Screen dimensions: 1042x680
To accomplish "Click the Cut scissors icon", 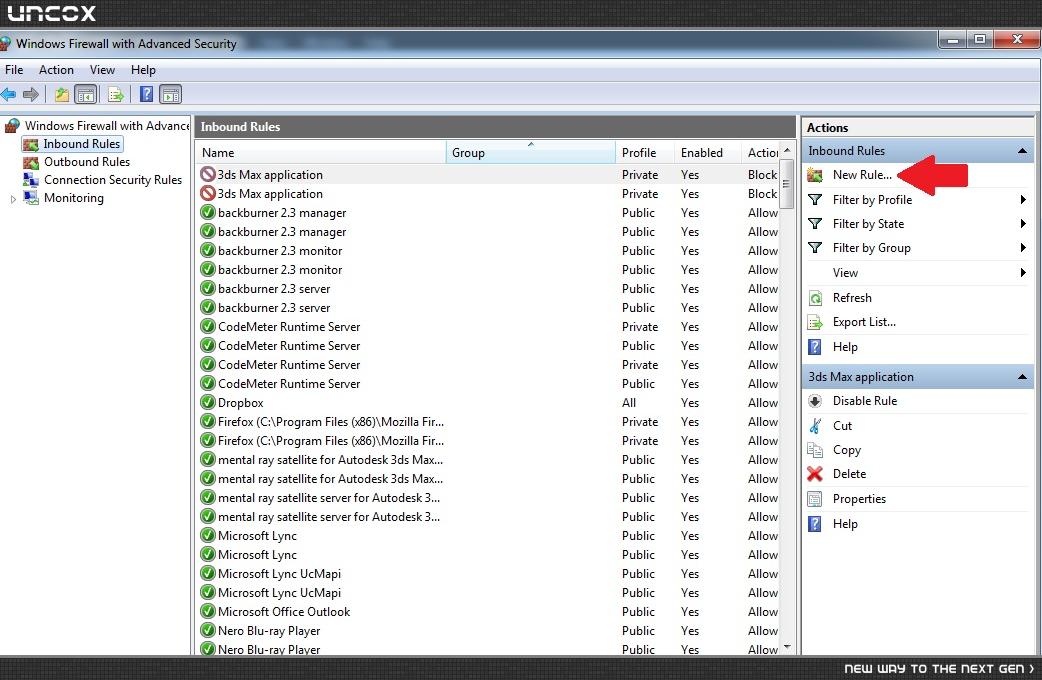I will [x=815, y=425].
